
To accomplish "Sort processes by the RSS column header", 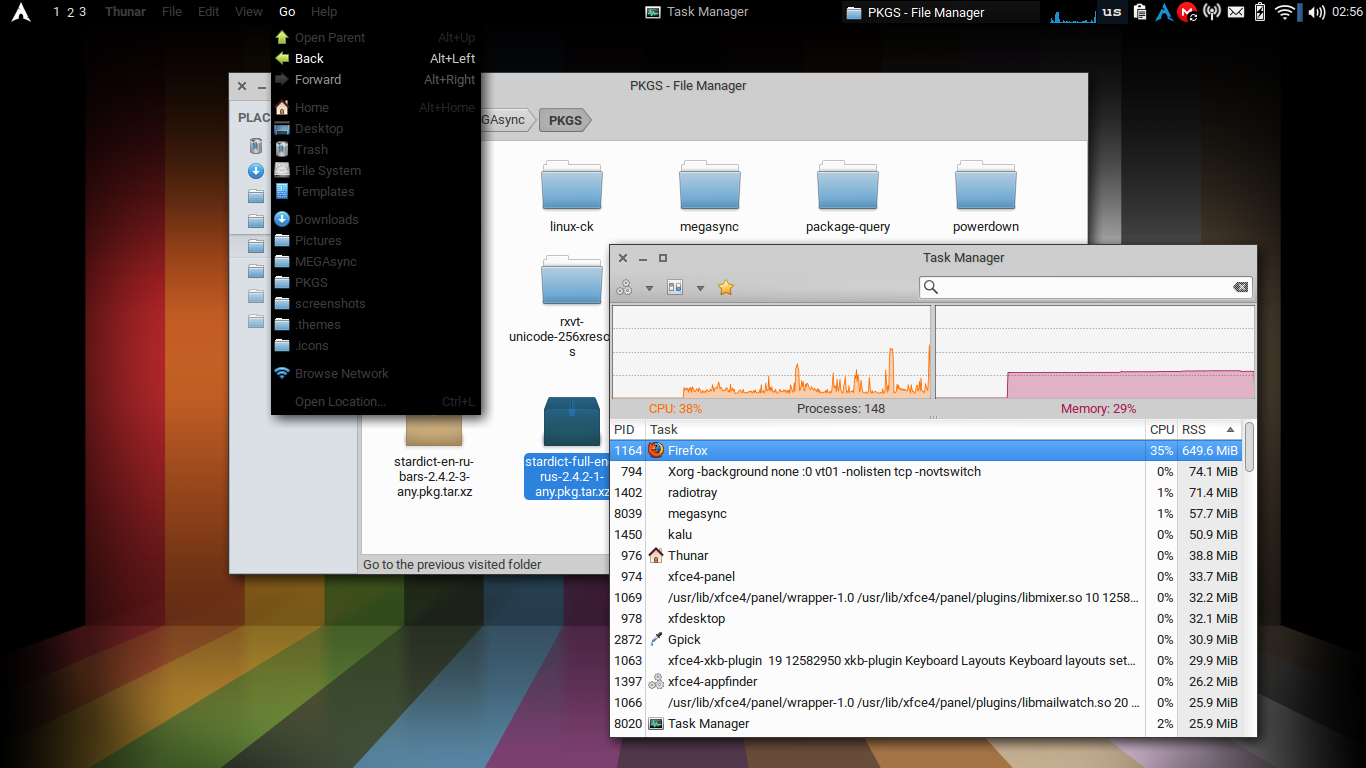I will coord(1209,429).
